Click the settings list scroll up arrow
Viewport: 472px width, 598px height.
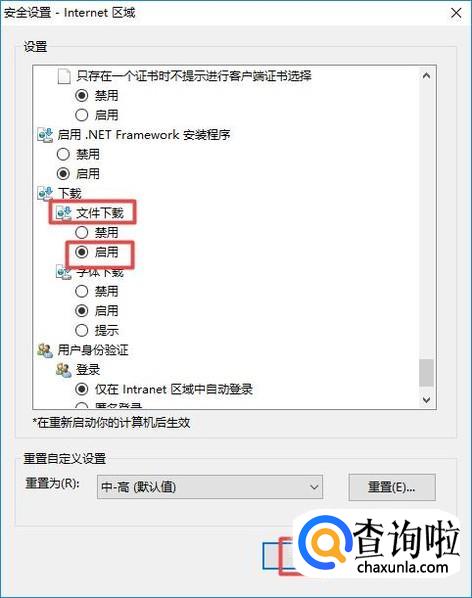(x=426, y=76)
